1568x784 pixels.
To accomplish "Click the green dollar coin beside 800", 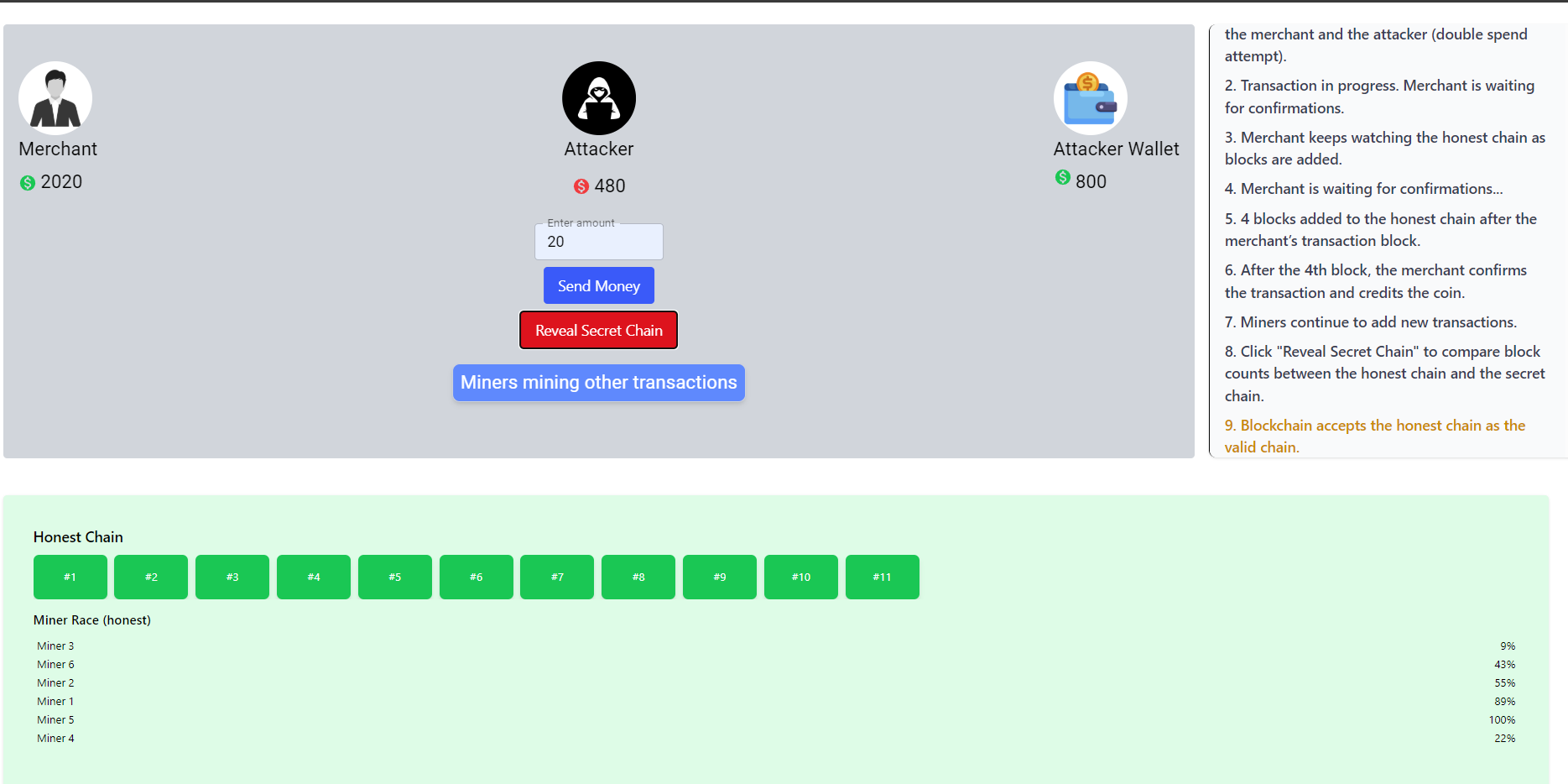I will coord(1063,178).
